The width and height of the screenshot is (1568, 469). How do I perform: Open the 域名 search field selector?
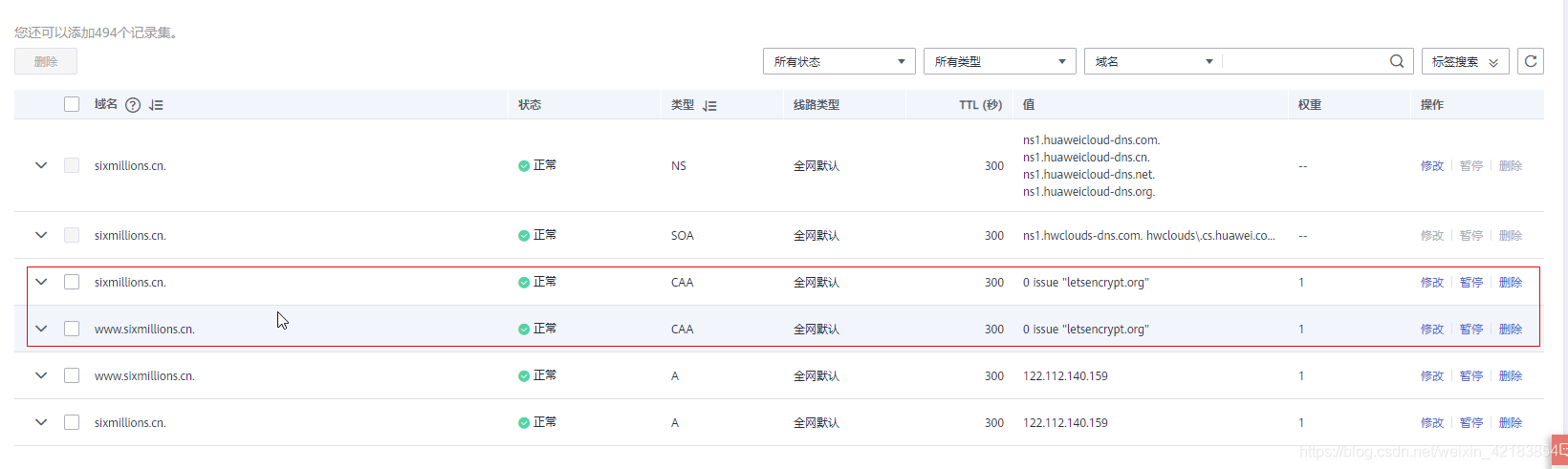click(1153, 61)
